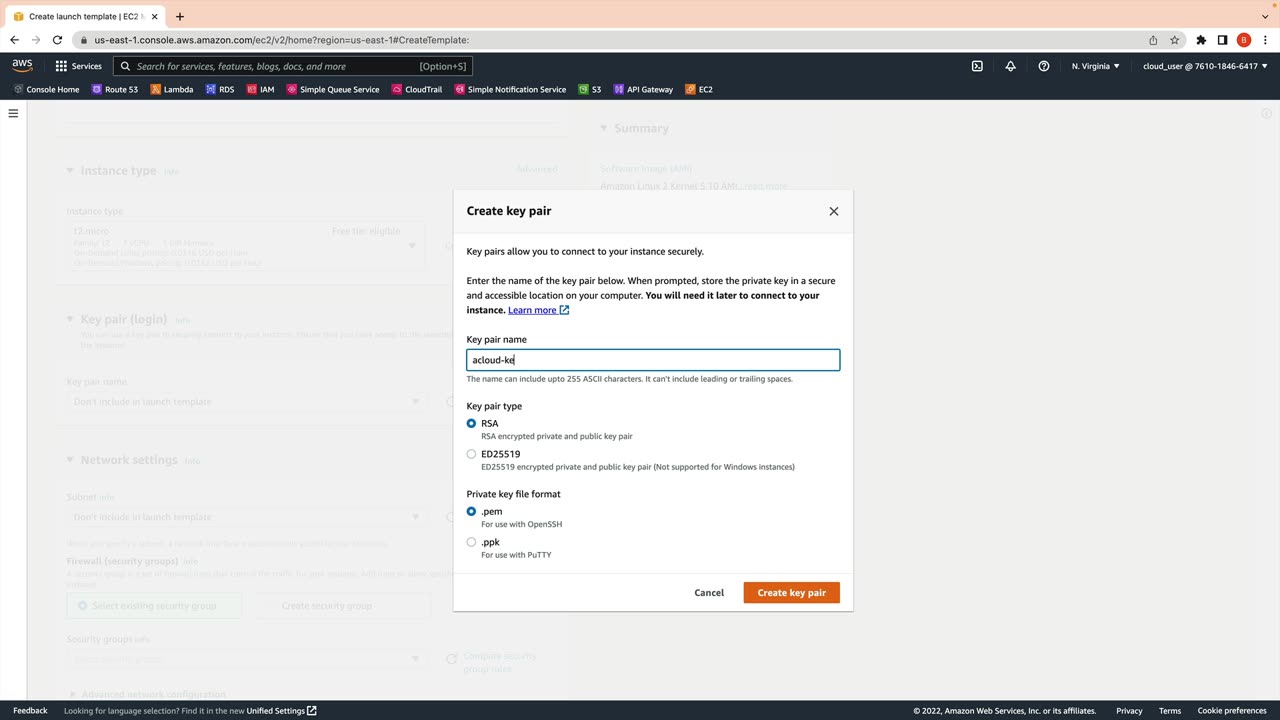Image resolution: width=1280 pixels, height=720 pixels.
Task: Open the info panel icon at page right
Action: coord(1267,113)
